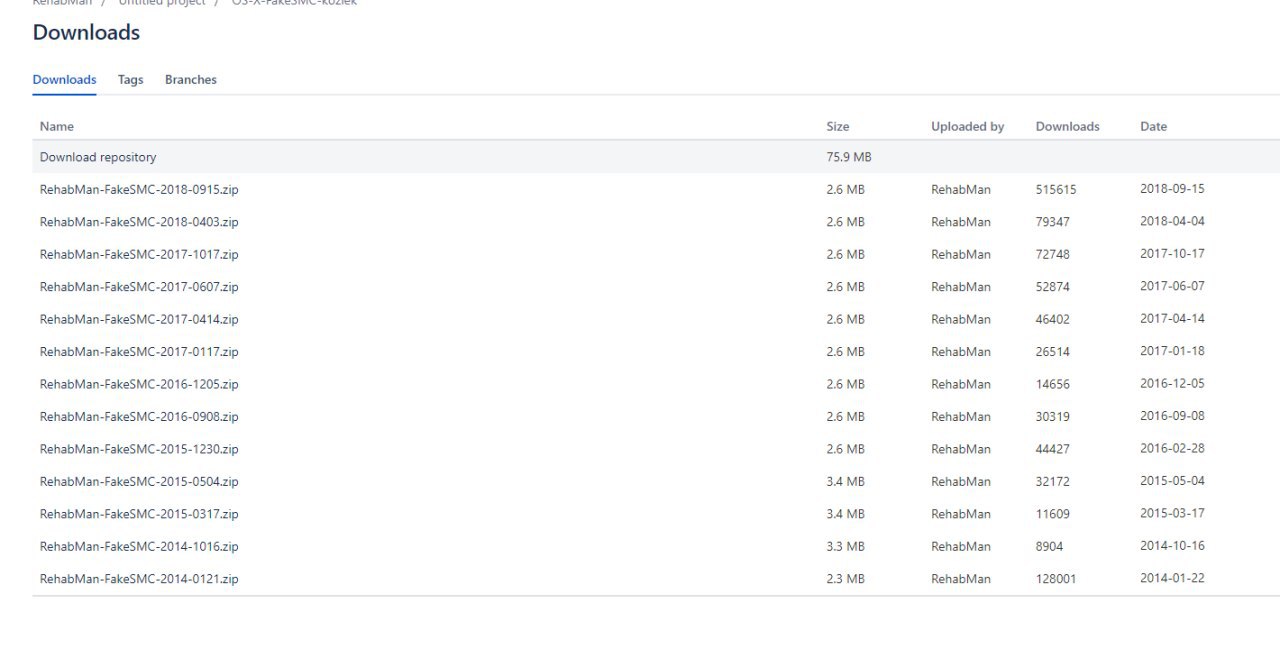Click the date 2017-10-17
1280x658 pixels.
[x=1172, y=254]
